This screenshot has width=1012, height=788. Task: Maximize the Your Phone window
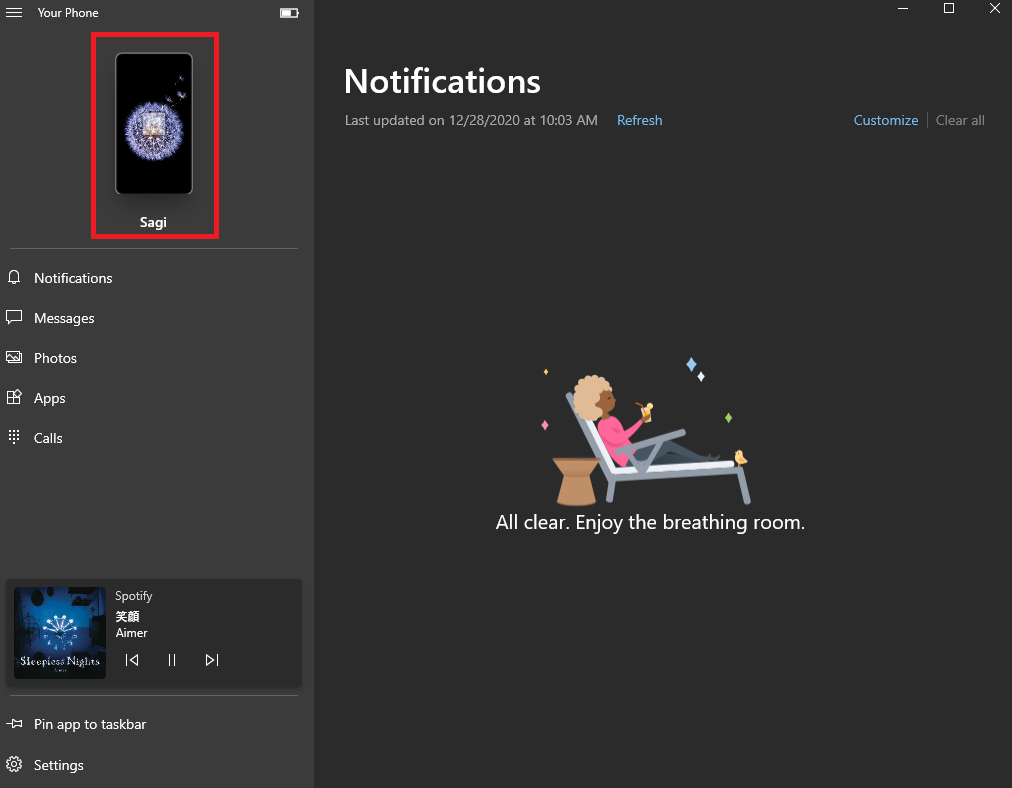(x=949, y=8)
